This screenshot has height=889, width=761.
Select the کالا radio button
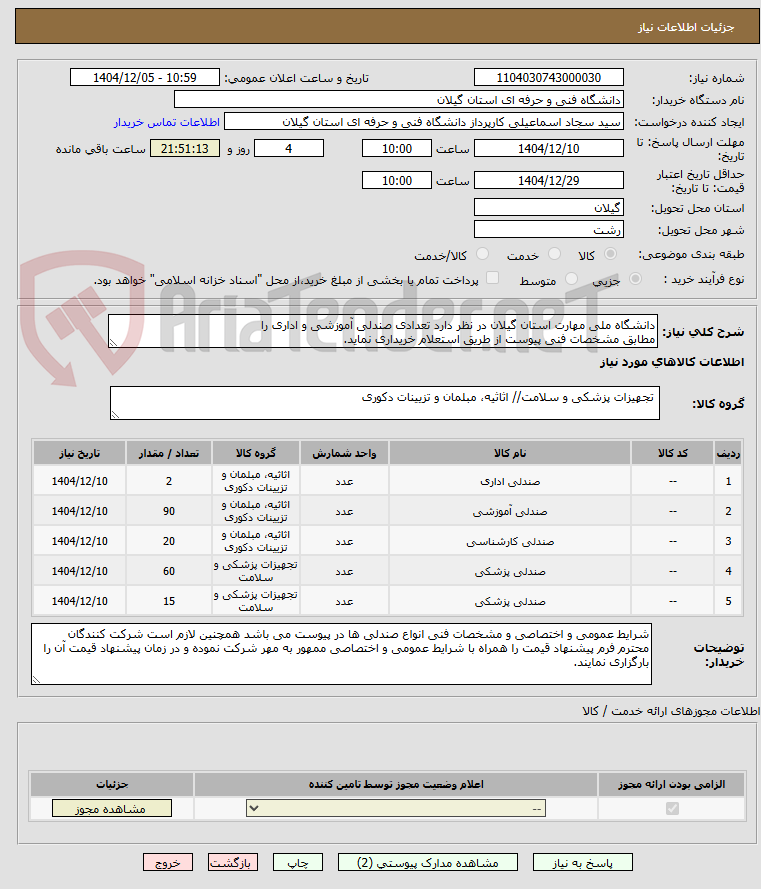point(611,254)
